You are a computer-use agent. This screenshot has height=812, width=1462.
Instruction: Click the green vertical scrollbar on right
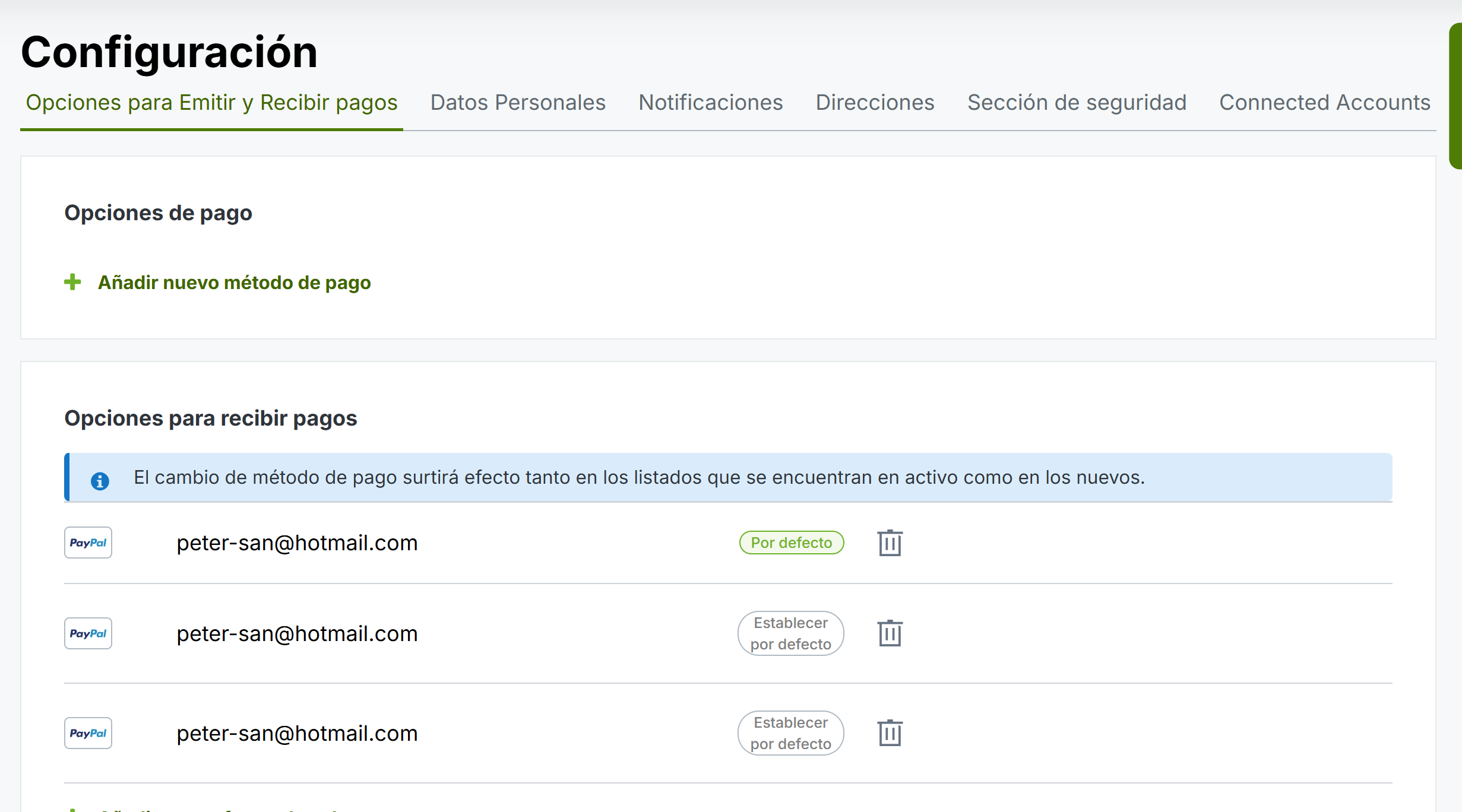point(1455,95)
